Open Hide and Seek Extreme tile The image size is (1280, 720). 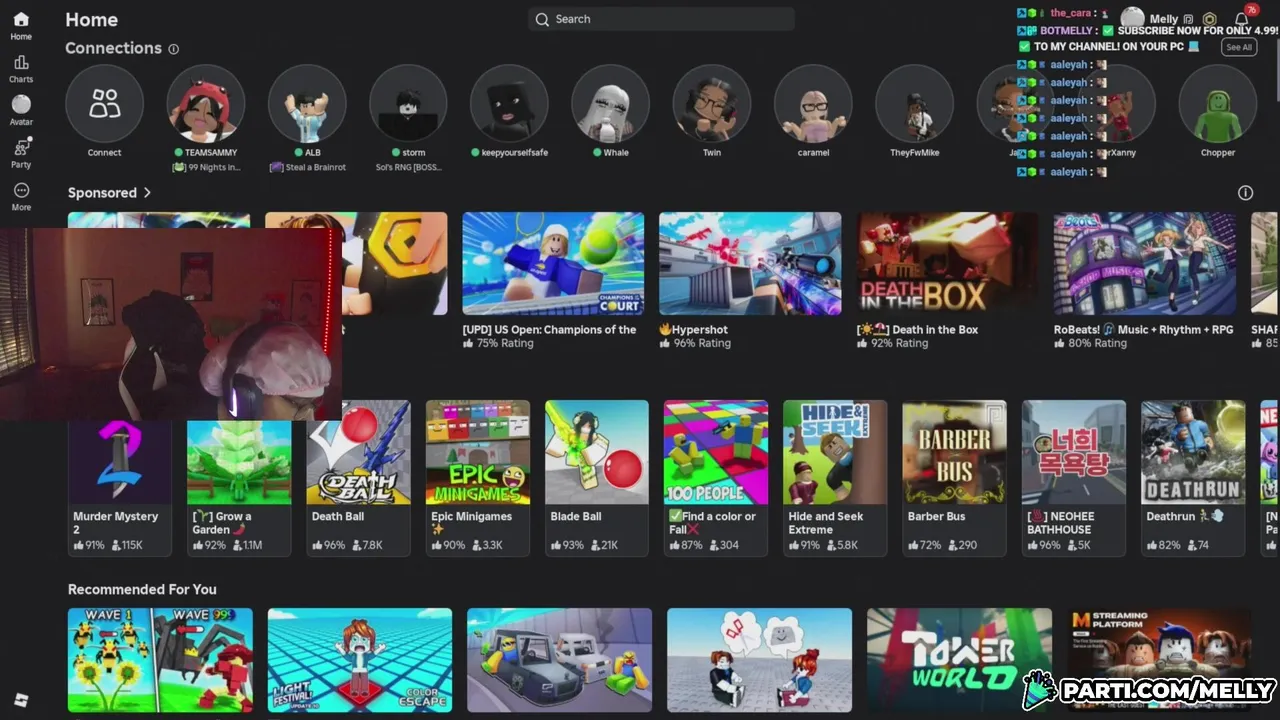[835, 478]
